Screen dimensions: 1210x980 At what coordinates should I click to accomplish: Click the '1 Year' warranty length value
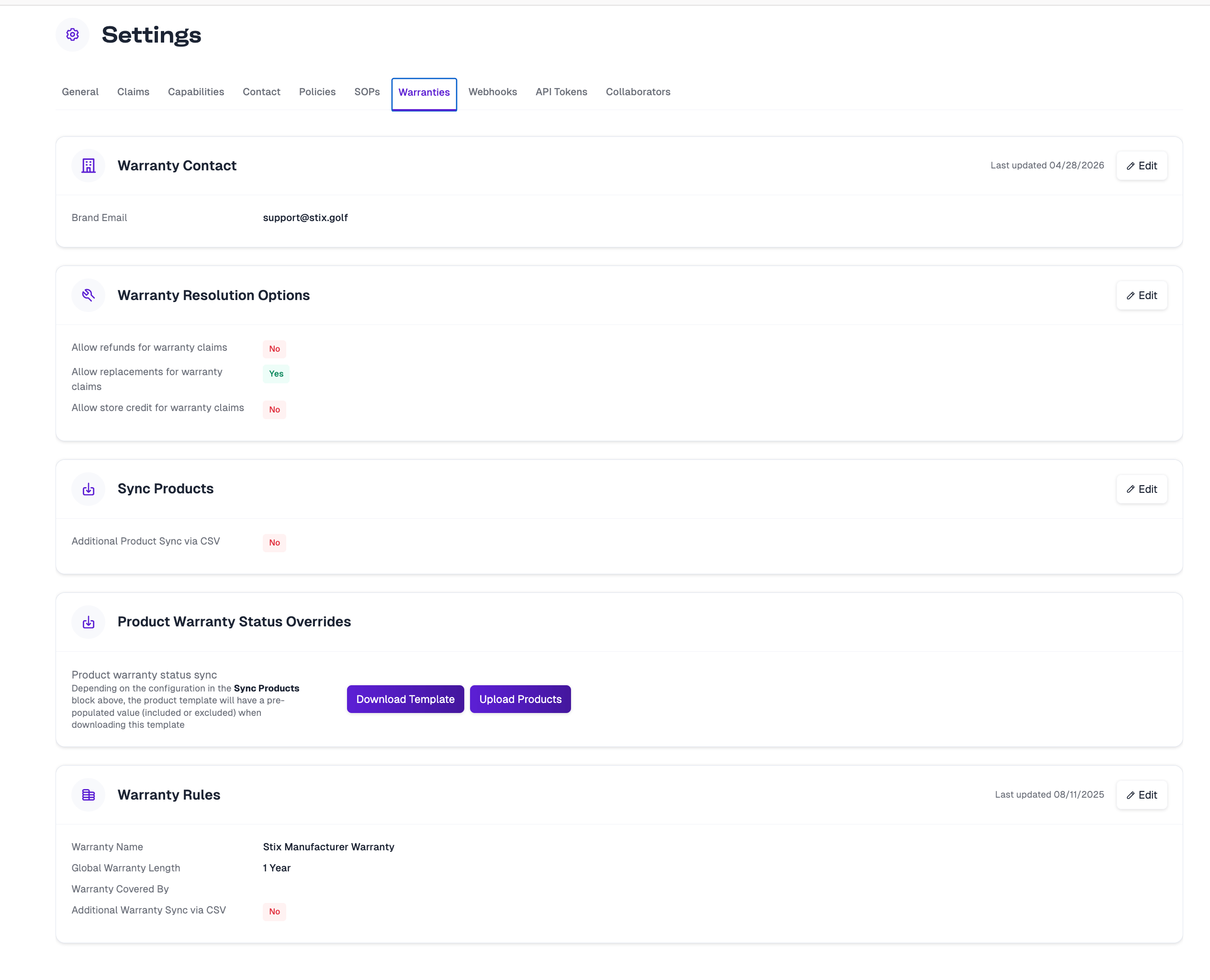[x=277, y=868]
